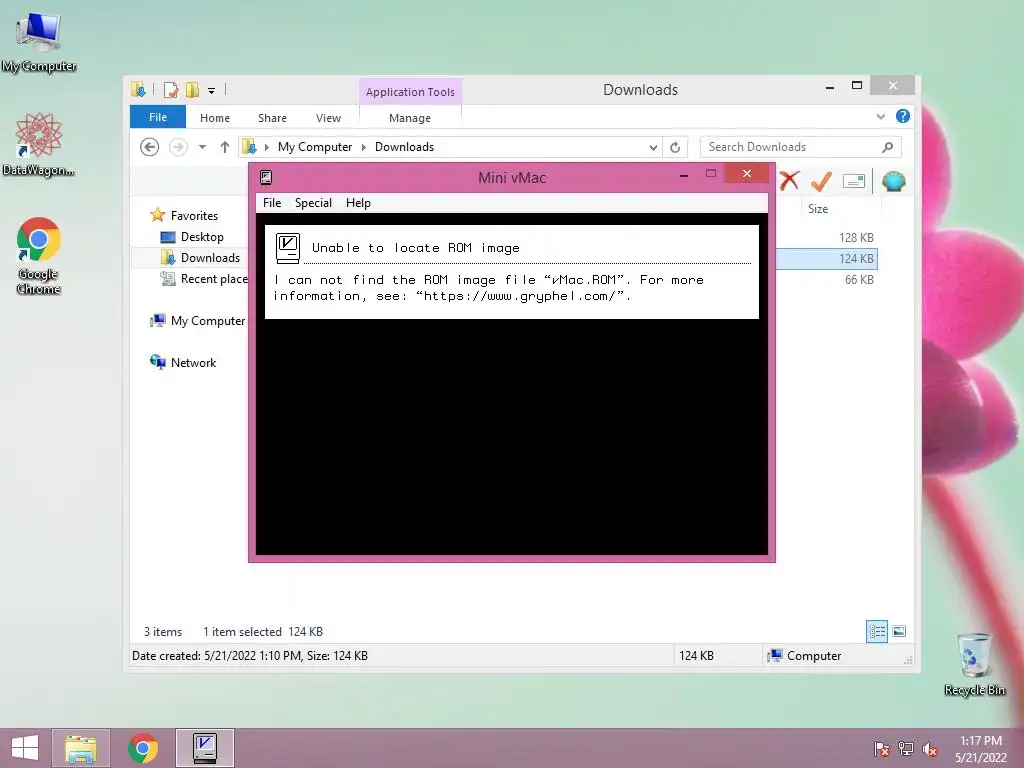This screenshot has width=1024, height=768.
Task: Click the red X delete icon
Action: pos(789,180)
